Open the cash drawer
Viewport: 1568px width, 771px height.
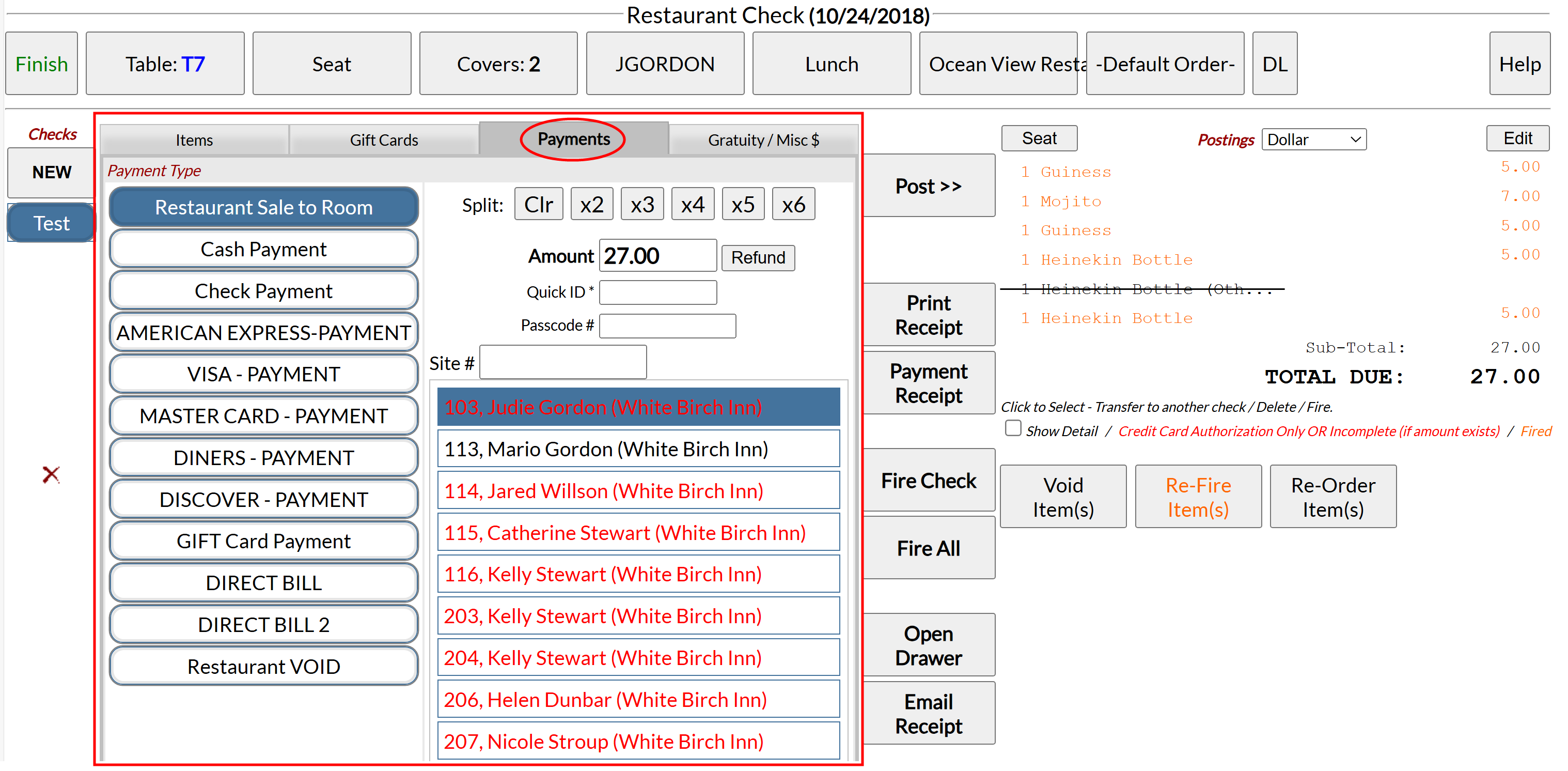928,645
